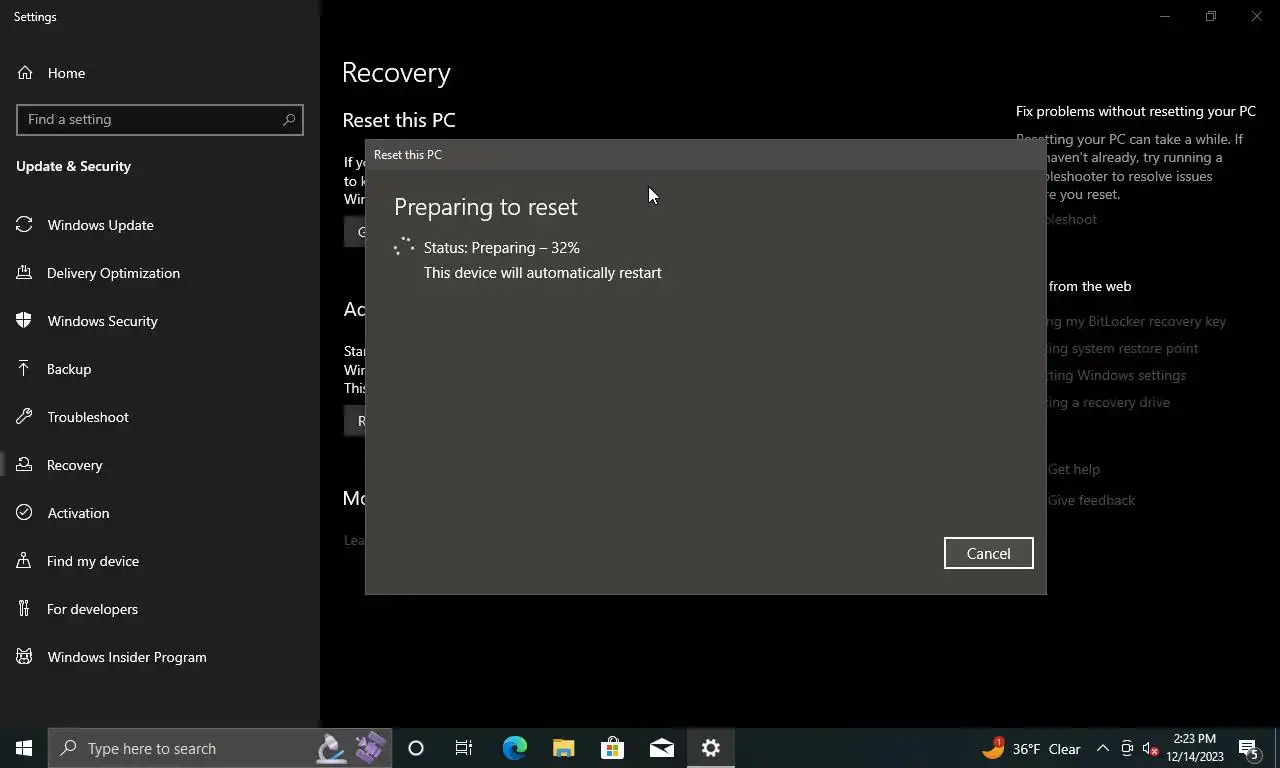This screenshot has height=768, width=1280.
Task: Click the Windows Insider Program icon
Action: click(25, 657)
